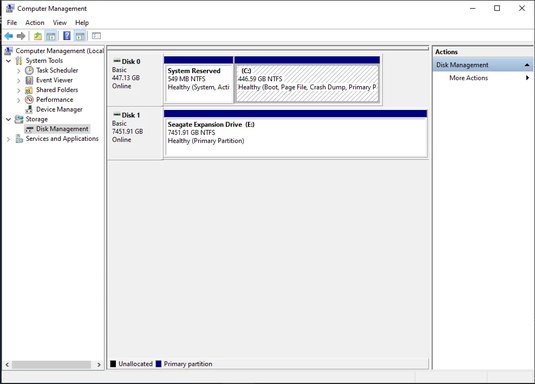The width and height of the screenshot is (535, 384).
Task: Click the black Unallocated legend swatch
Action: [113, 364]
